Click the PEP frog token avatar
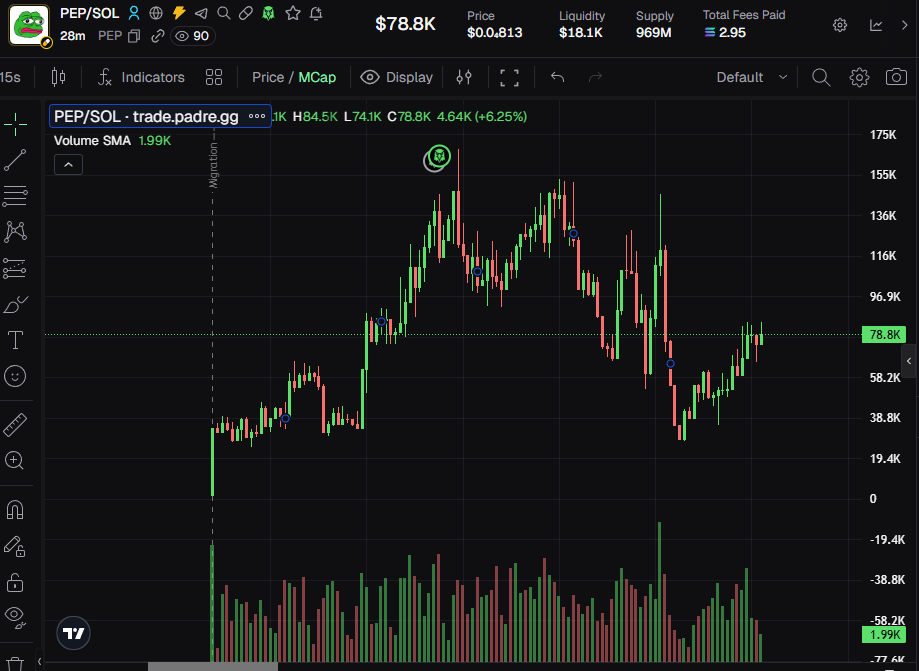 tap(29, 25)
